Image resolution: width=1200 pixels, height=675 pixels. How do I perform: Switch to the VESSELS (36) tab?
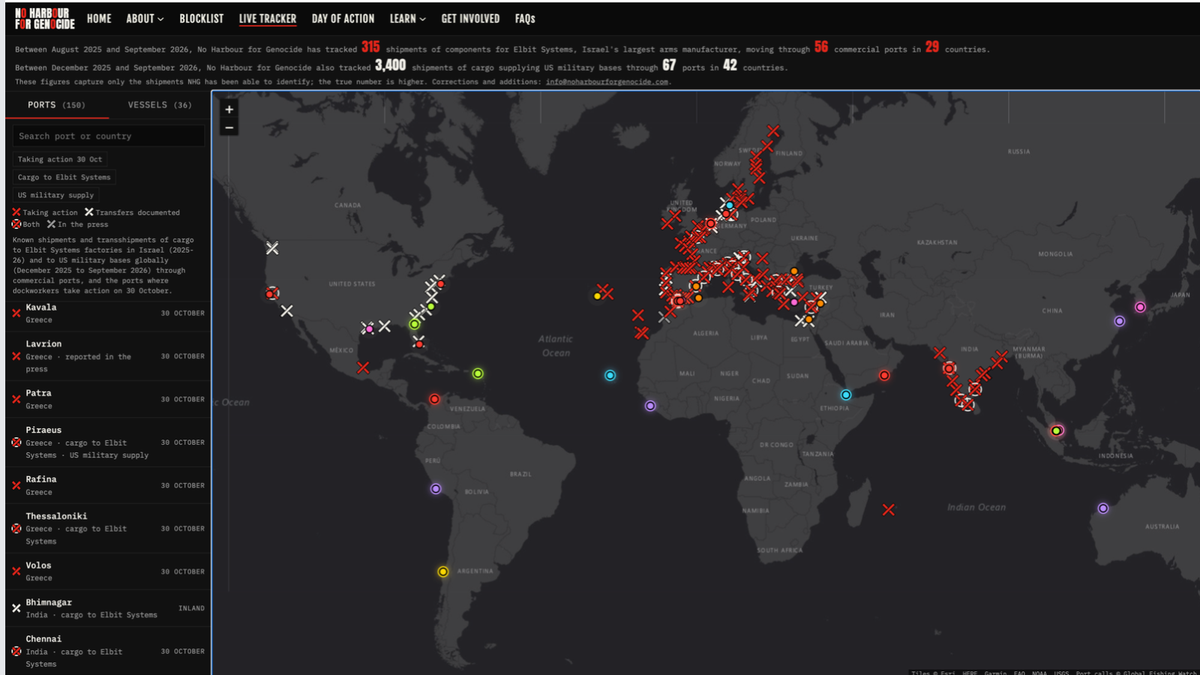tap(160, 104)
